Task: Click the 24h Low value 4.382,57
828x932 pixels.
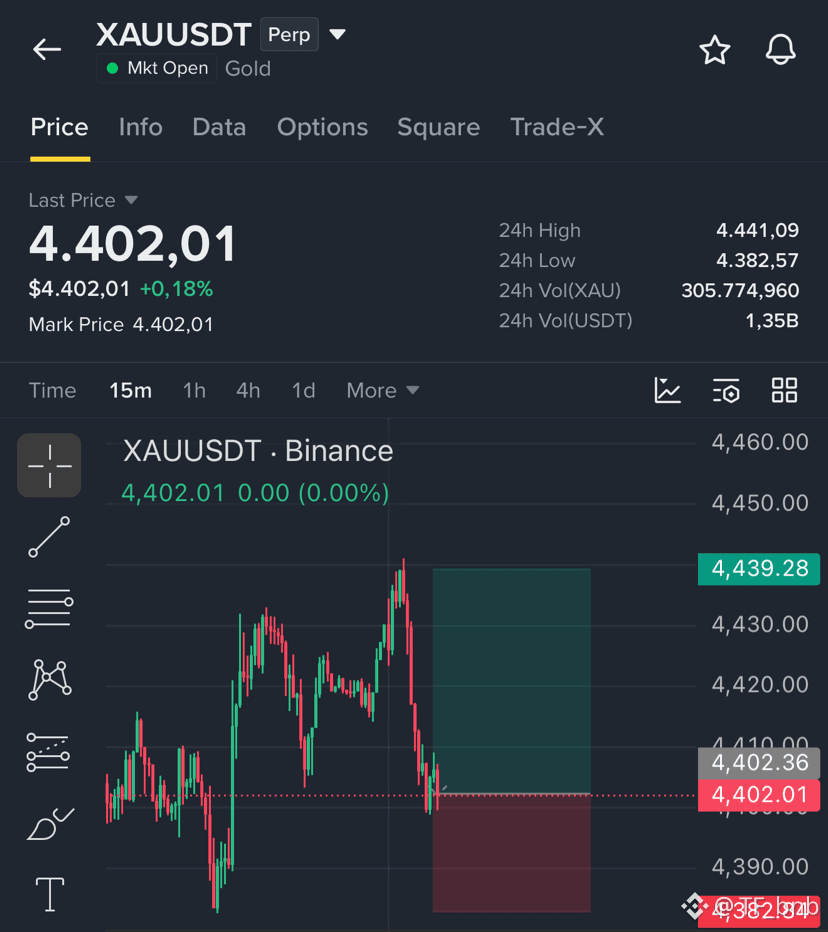Action: [757, 260]
